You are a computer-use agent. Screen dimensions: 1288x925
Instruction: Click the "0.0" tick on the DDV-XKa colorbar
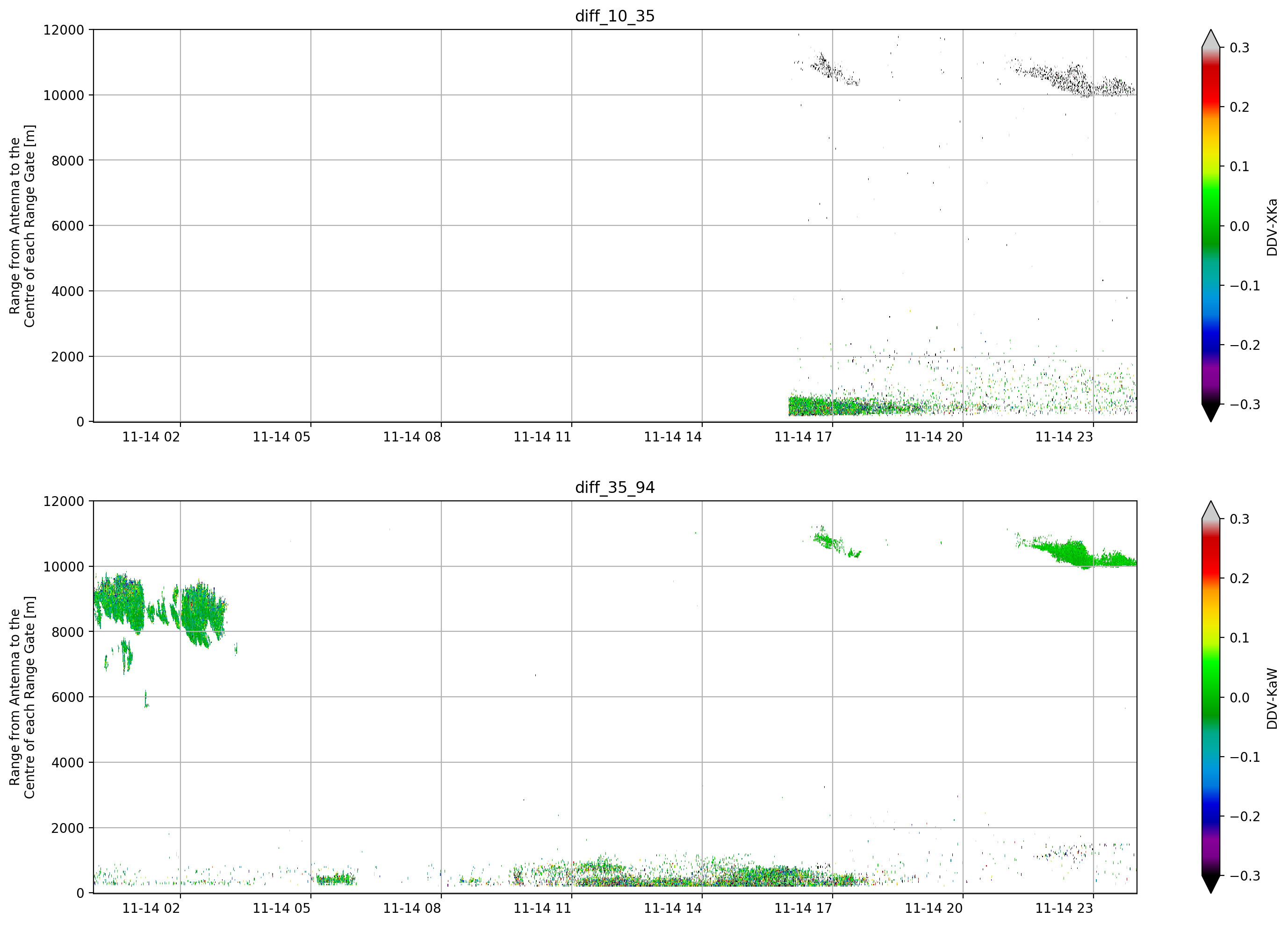[1239, 227]
